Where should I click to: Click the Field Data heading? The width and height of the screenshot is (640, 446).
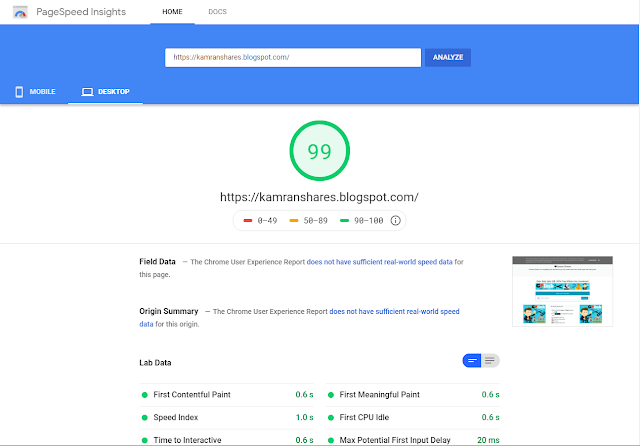(157, 262)
